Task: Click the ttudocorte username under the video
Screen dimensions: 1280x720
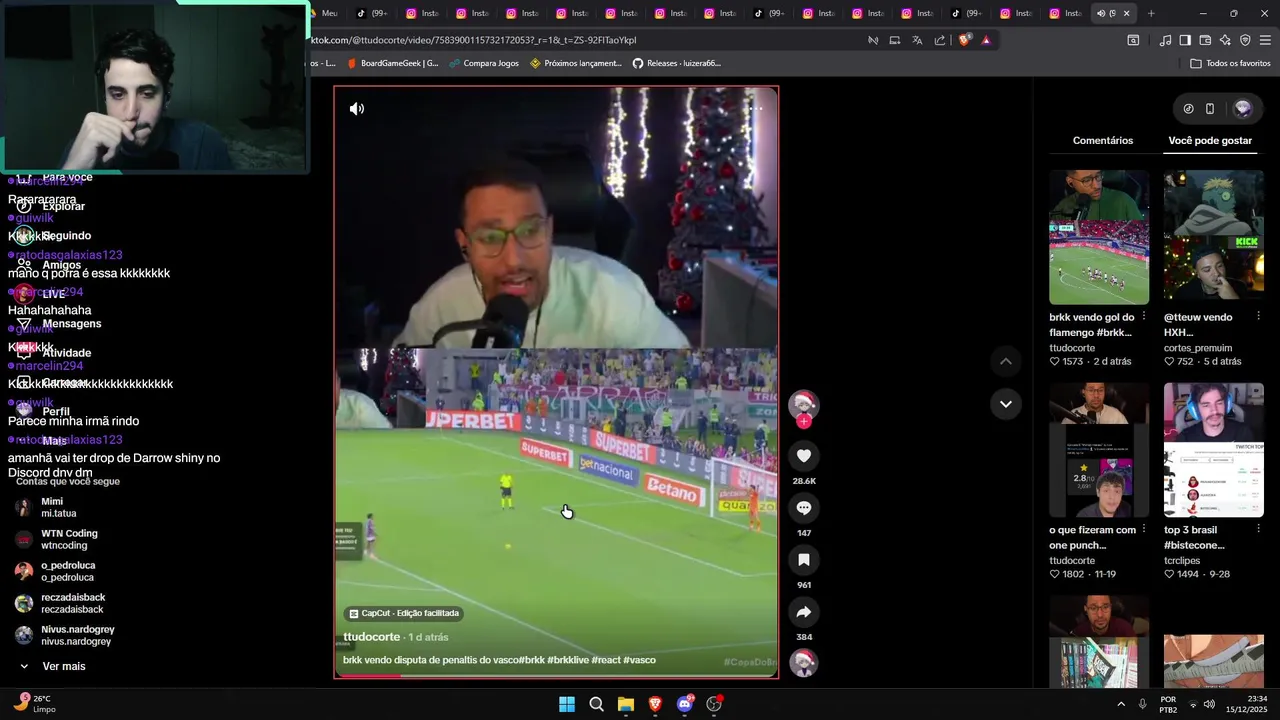Action: pyautogui.click(x=372, y=637)
